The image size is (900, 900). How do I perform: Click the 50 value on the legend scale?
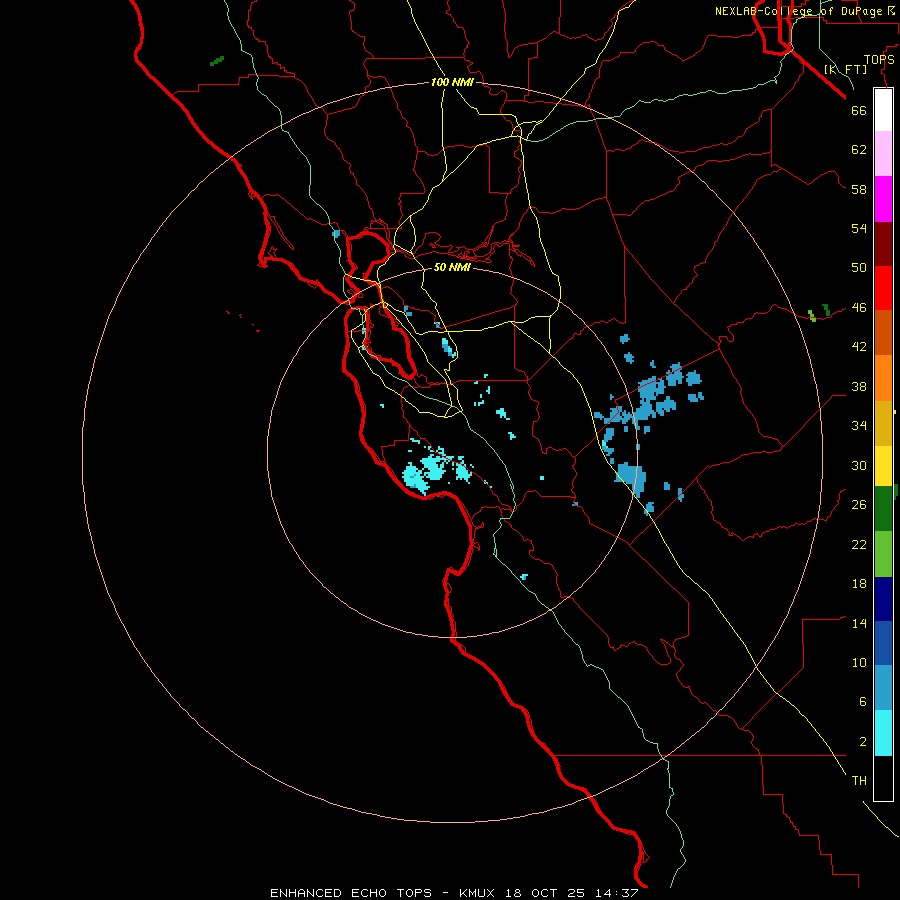pyautogui.click(x=859, y=268)
